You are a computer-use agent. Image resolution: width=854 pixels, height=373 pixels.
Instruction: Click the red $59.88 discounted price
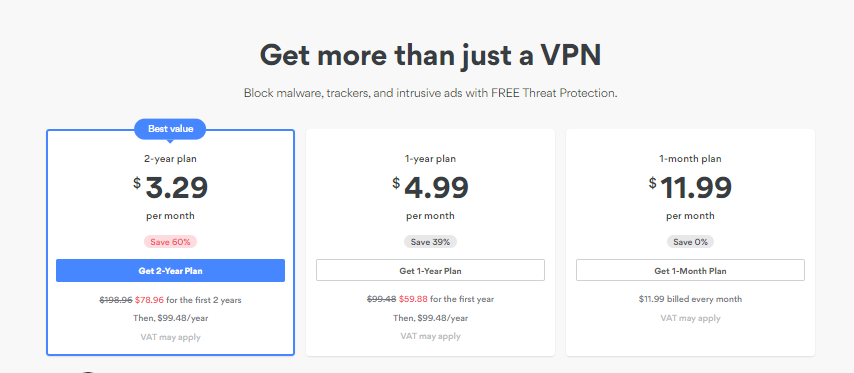[413, 299]
